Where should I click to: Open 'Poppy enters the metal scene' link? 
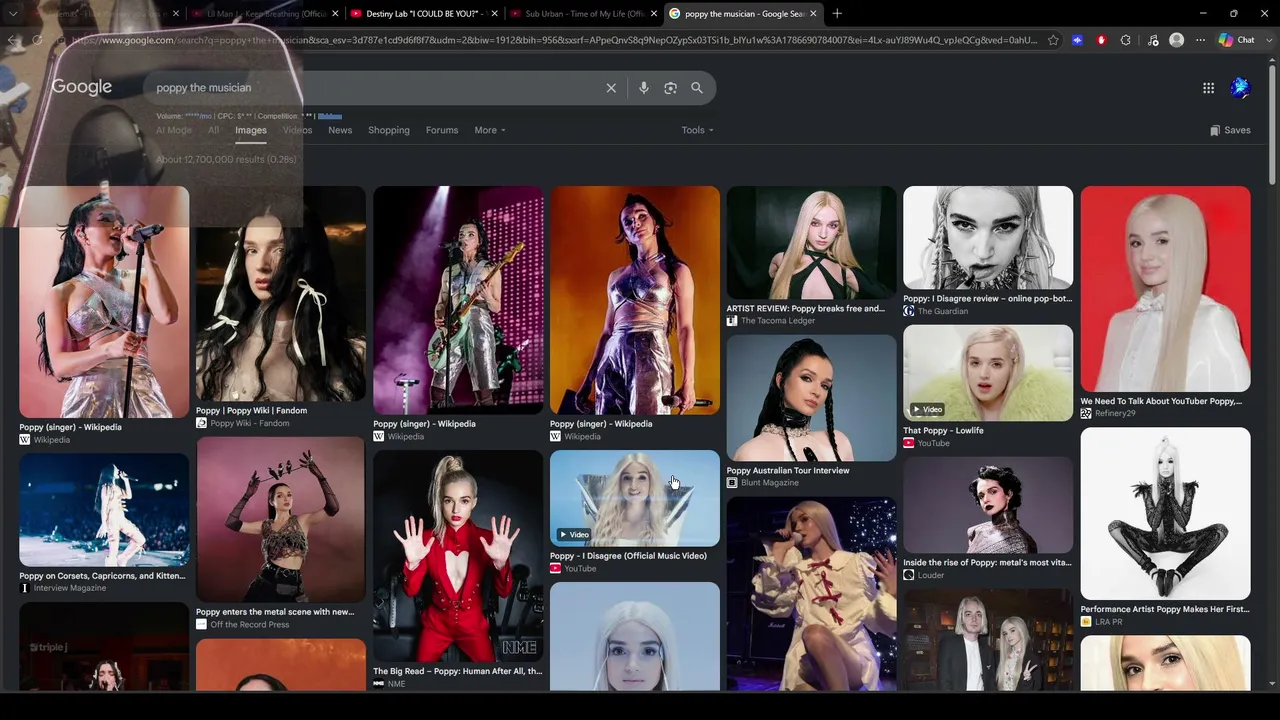[x=275, y=611]
